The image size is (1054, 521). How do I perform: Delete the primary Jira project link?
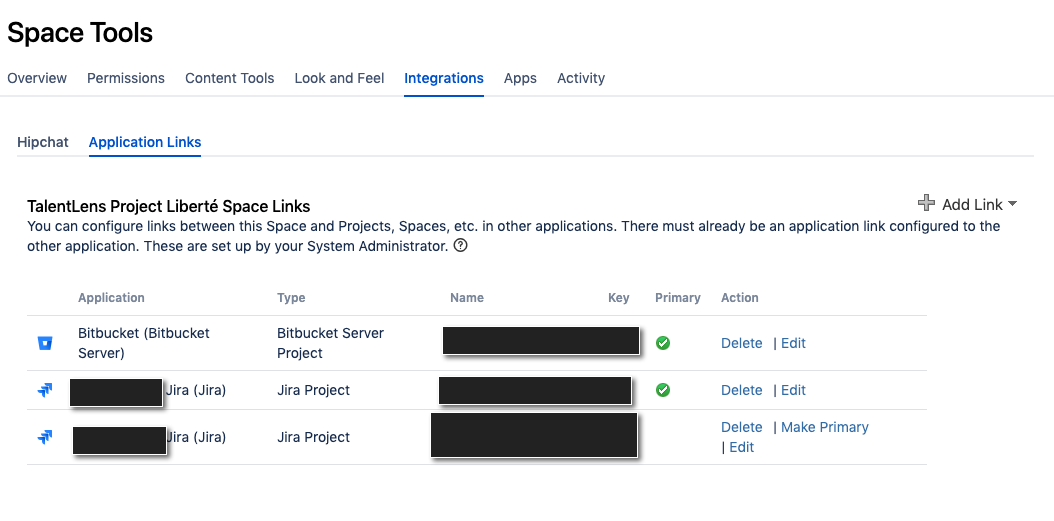741,390
